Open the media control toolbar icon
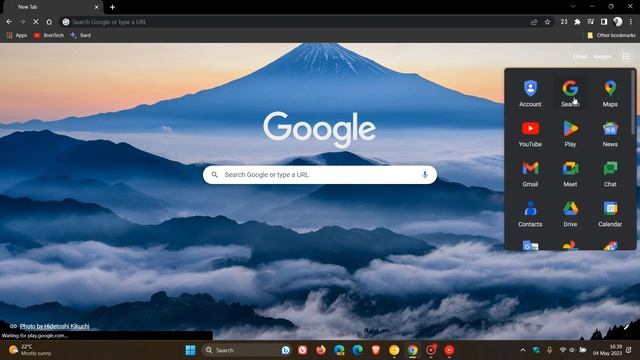Screen dimensions: 640x360 point(590,22)
